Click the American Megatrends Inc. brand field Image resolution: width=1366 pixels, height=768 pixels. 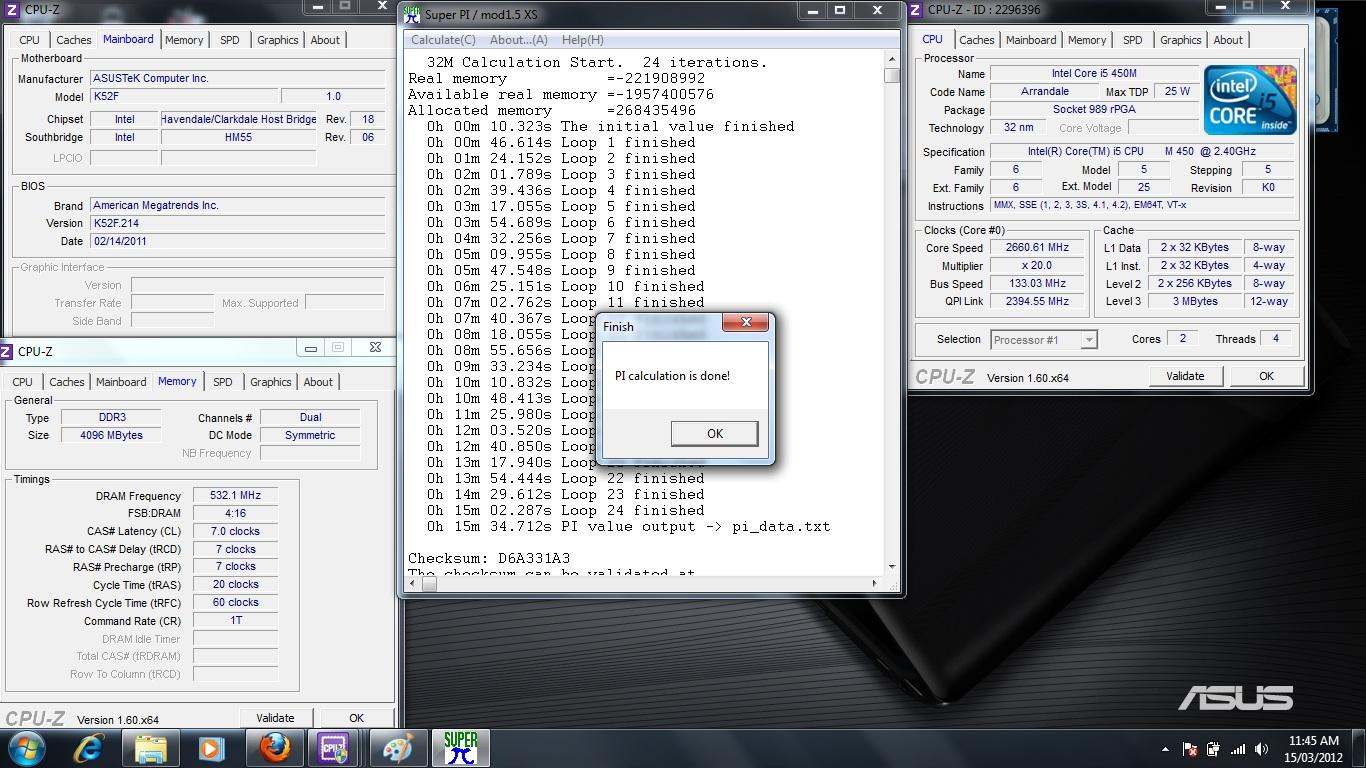[237, 205]
